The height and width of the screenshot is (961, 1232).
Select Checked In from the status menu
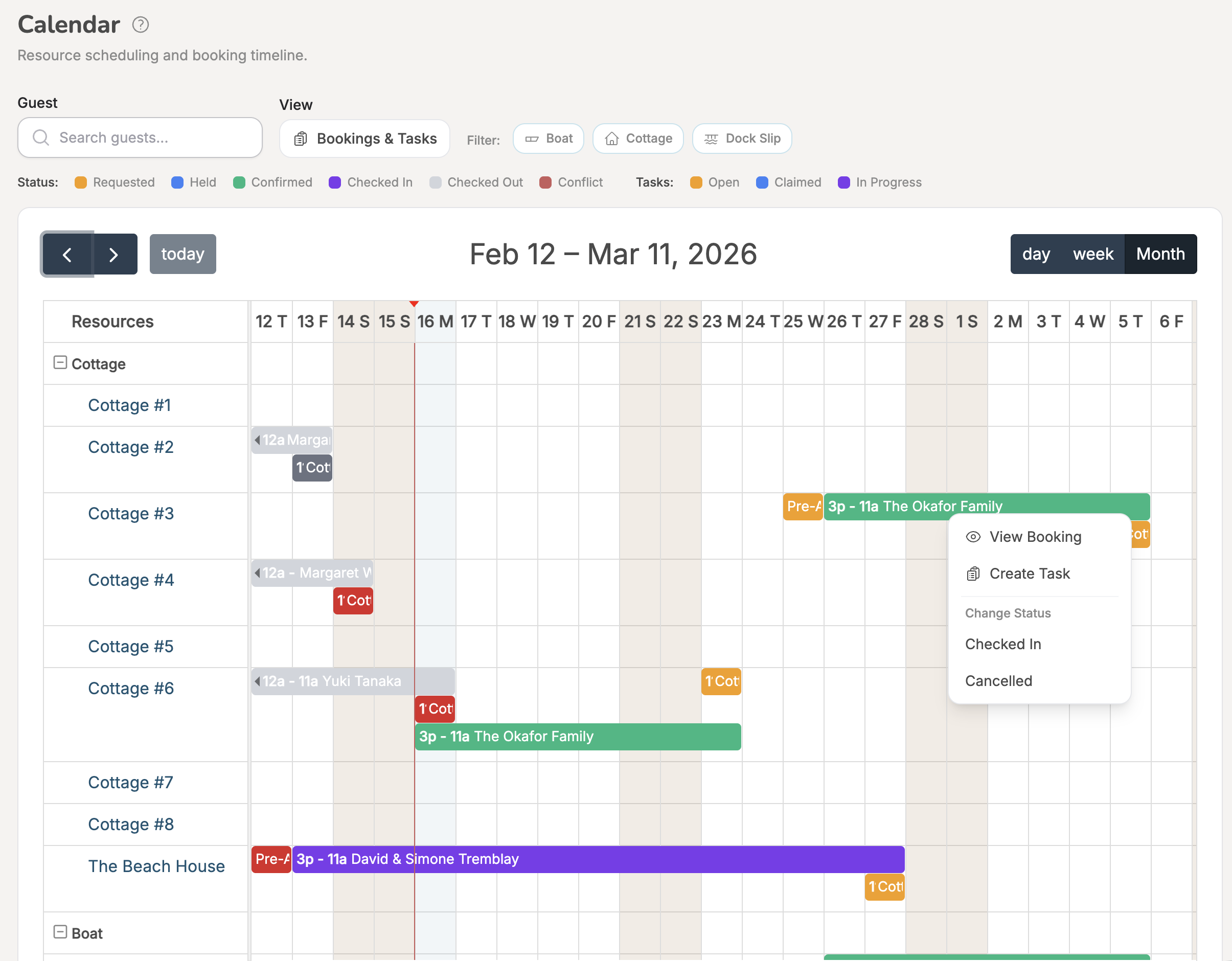click(x=1003, y=644)
